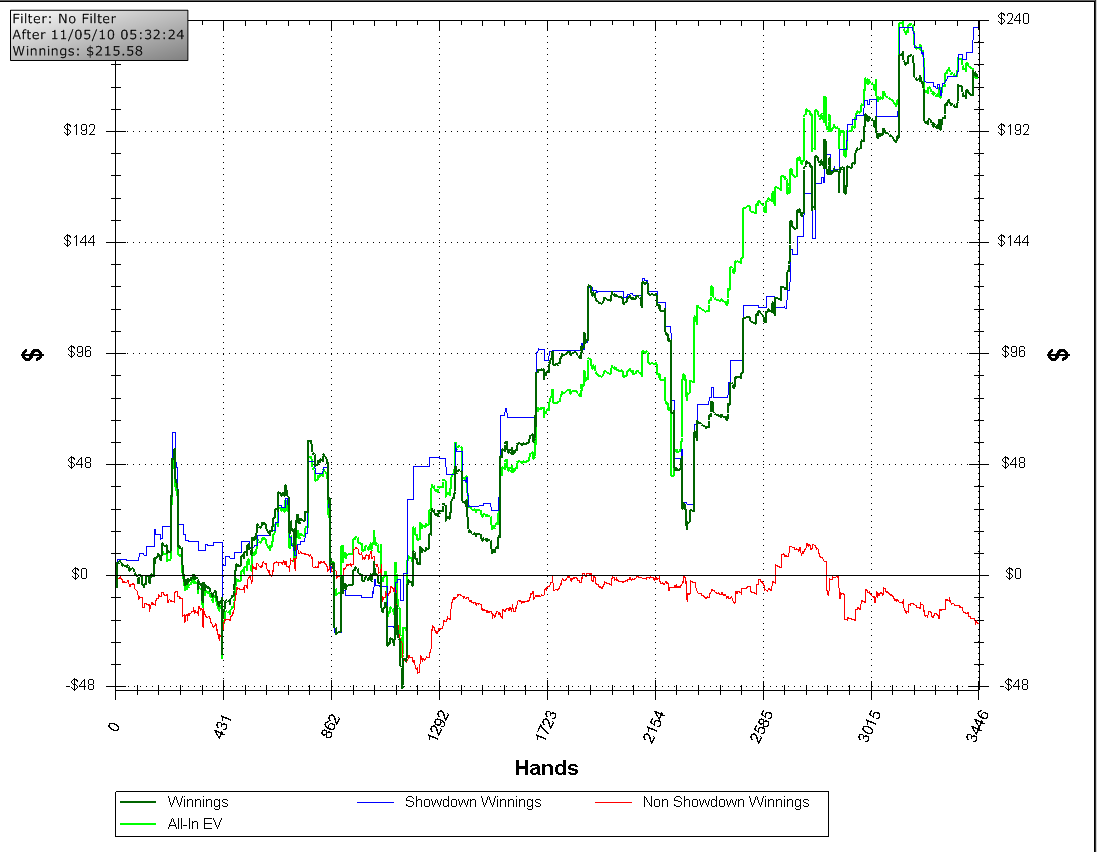The height and width of the screenshot is (852, 1097).
Task: Click the Hands x-axis title
Action: coord(546,768)
